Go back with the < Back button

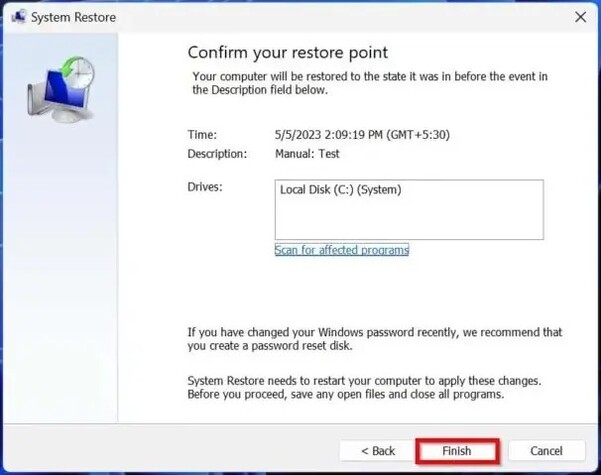pos(378,451)
